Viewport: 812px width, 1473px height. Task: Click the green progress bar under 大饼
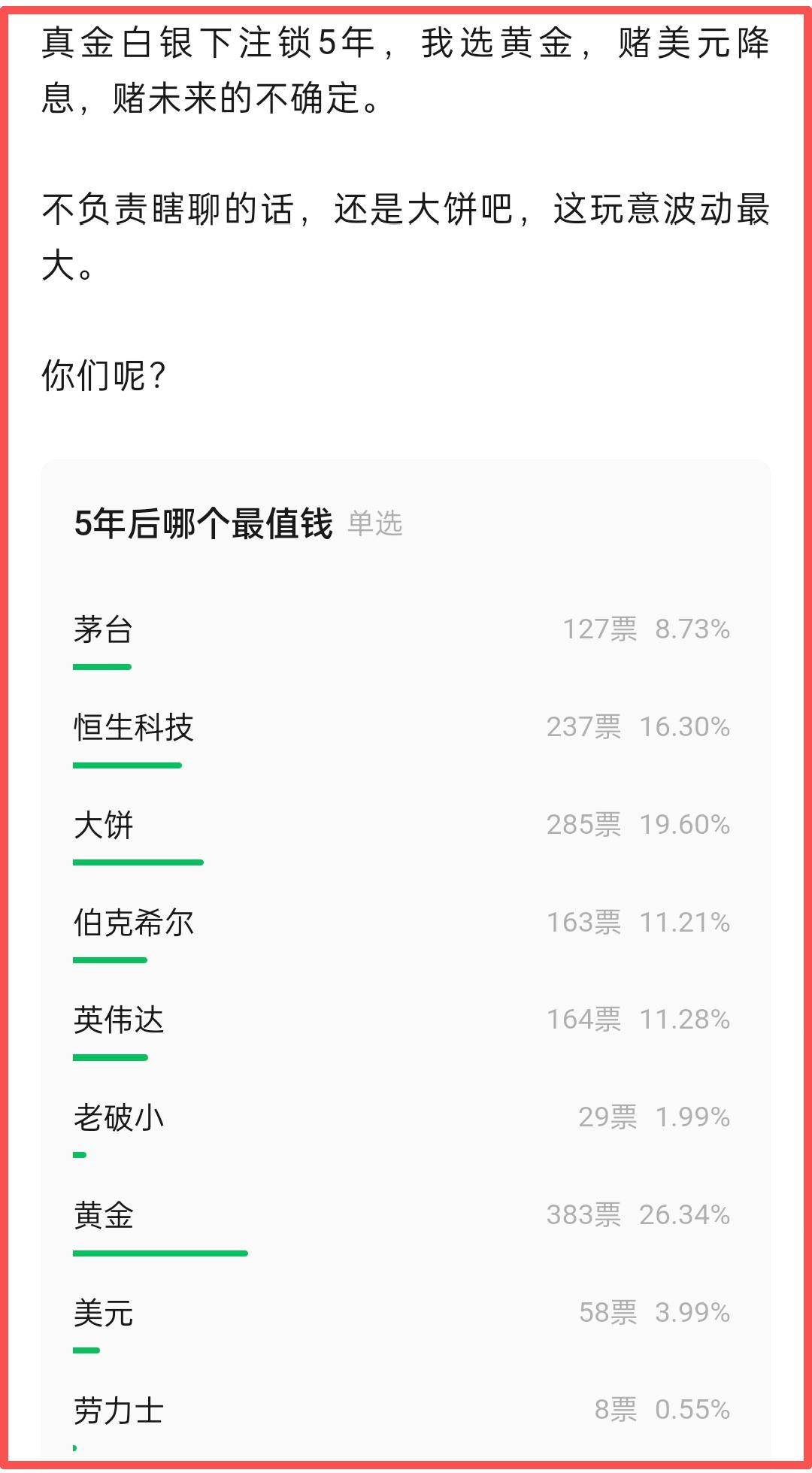click(138, 862)
